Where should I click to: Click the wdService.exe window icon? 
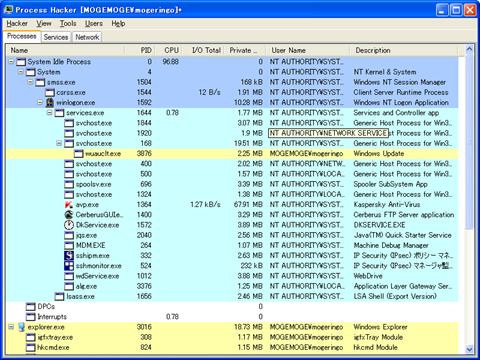[x=69, y=276]
